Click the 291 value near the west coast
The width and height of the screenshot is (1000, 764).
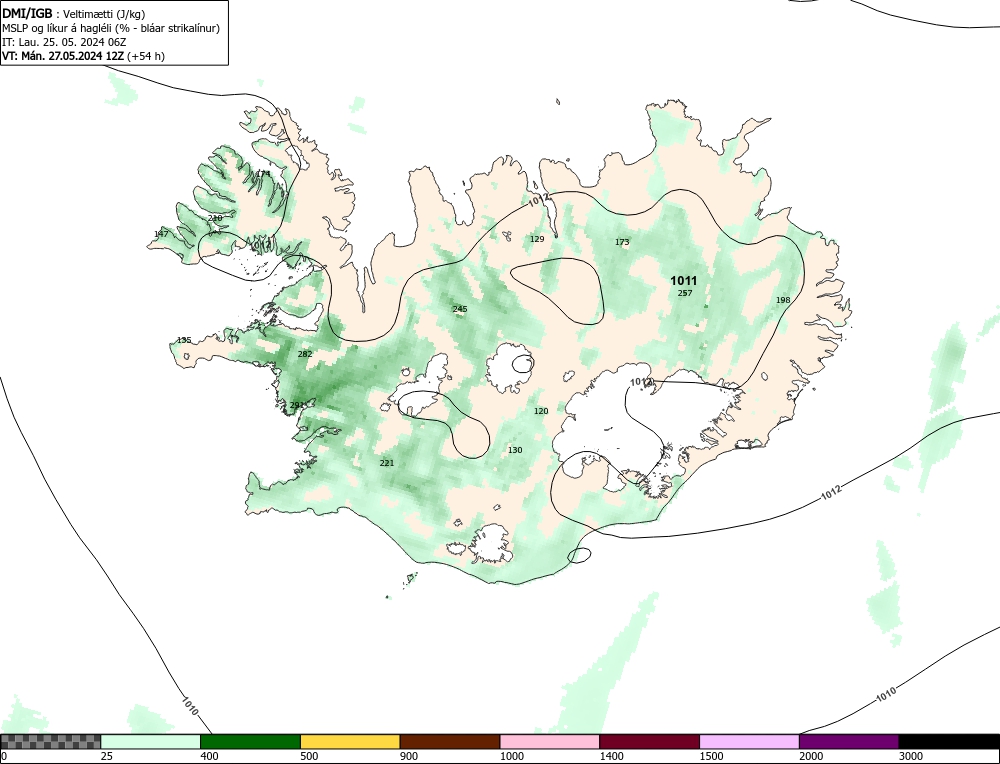pos(297,405)
